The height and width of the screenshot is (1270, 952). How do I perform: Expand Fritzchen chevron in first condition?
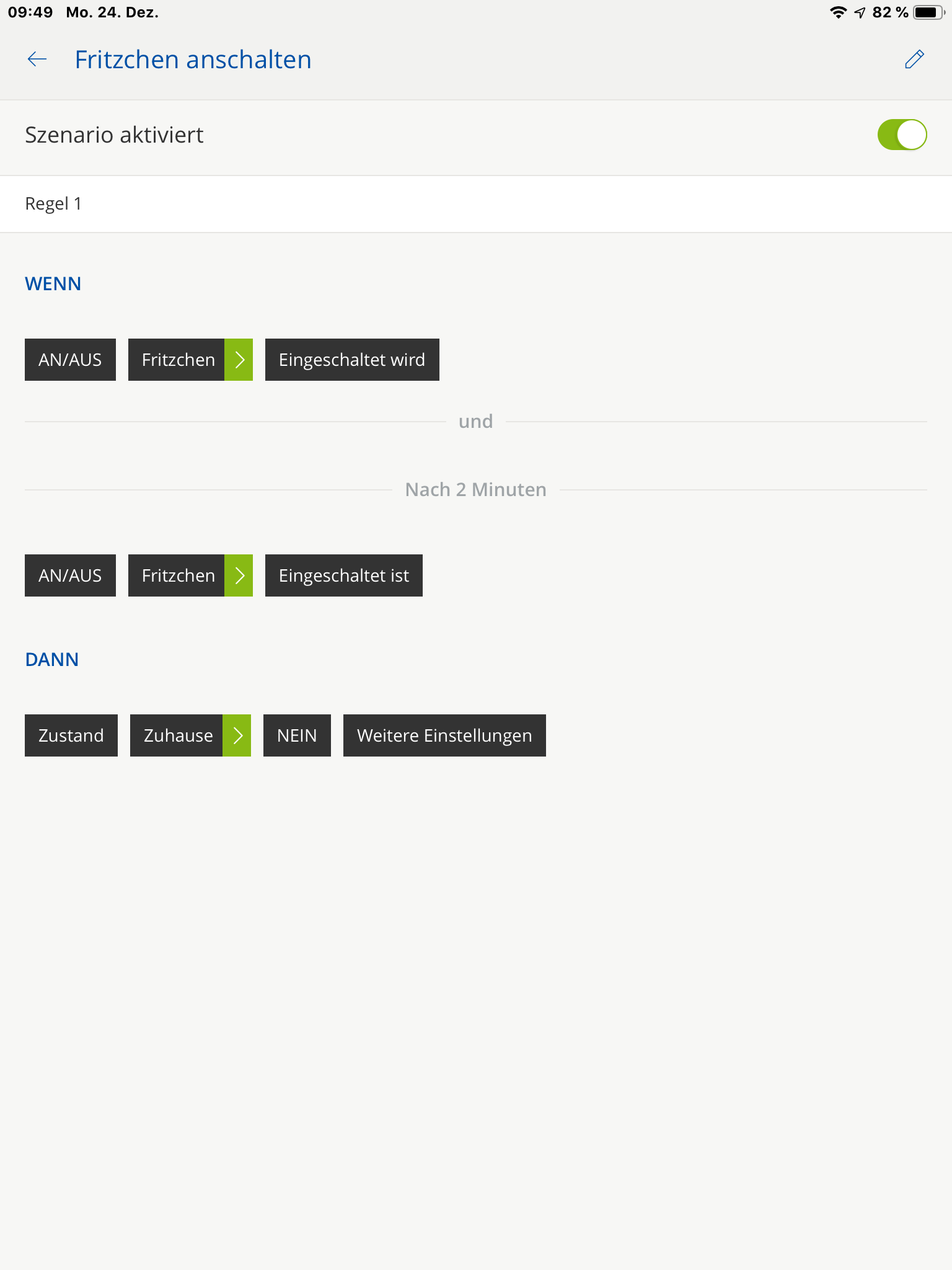pyautogui.click(x=239, y=360)
